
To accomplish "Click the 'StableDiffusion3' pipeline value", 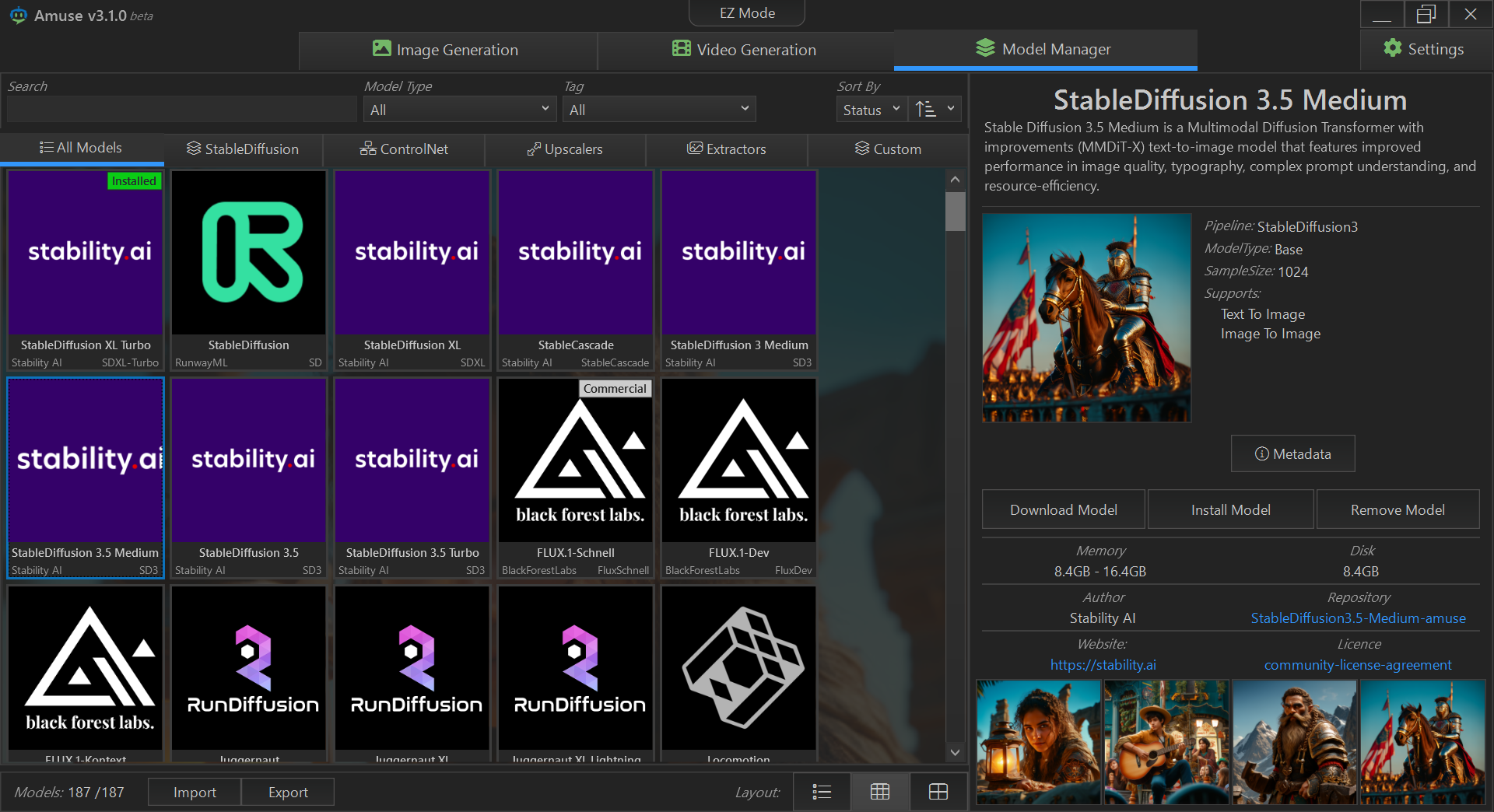I will pyautogui.click(x=1307, y=227).
